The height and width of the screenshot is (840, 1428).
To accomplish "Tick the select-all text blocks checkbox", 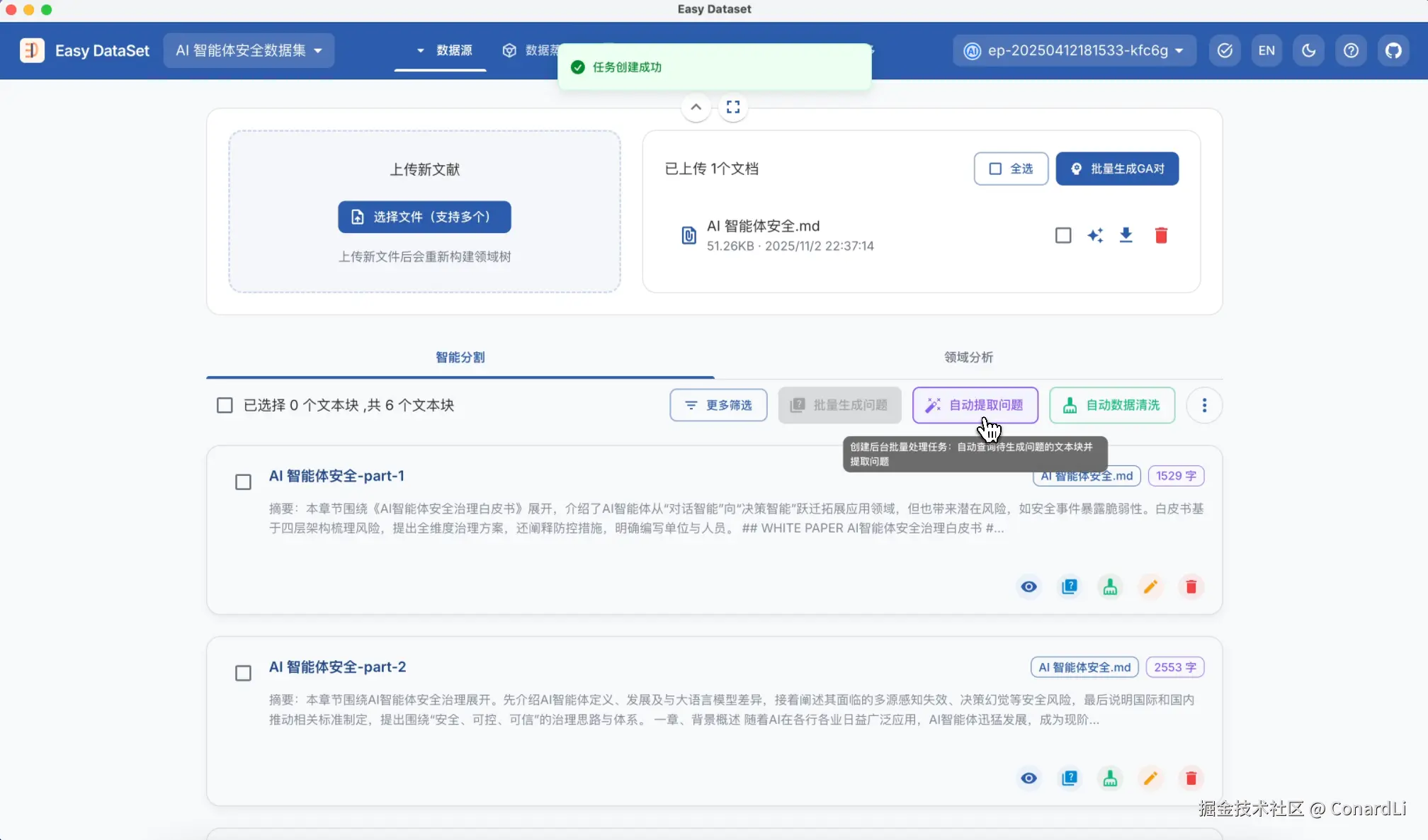I will point(225,405).
